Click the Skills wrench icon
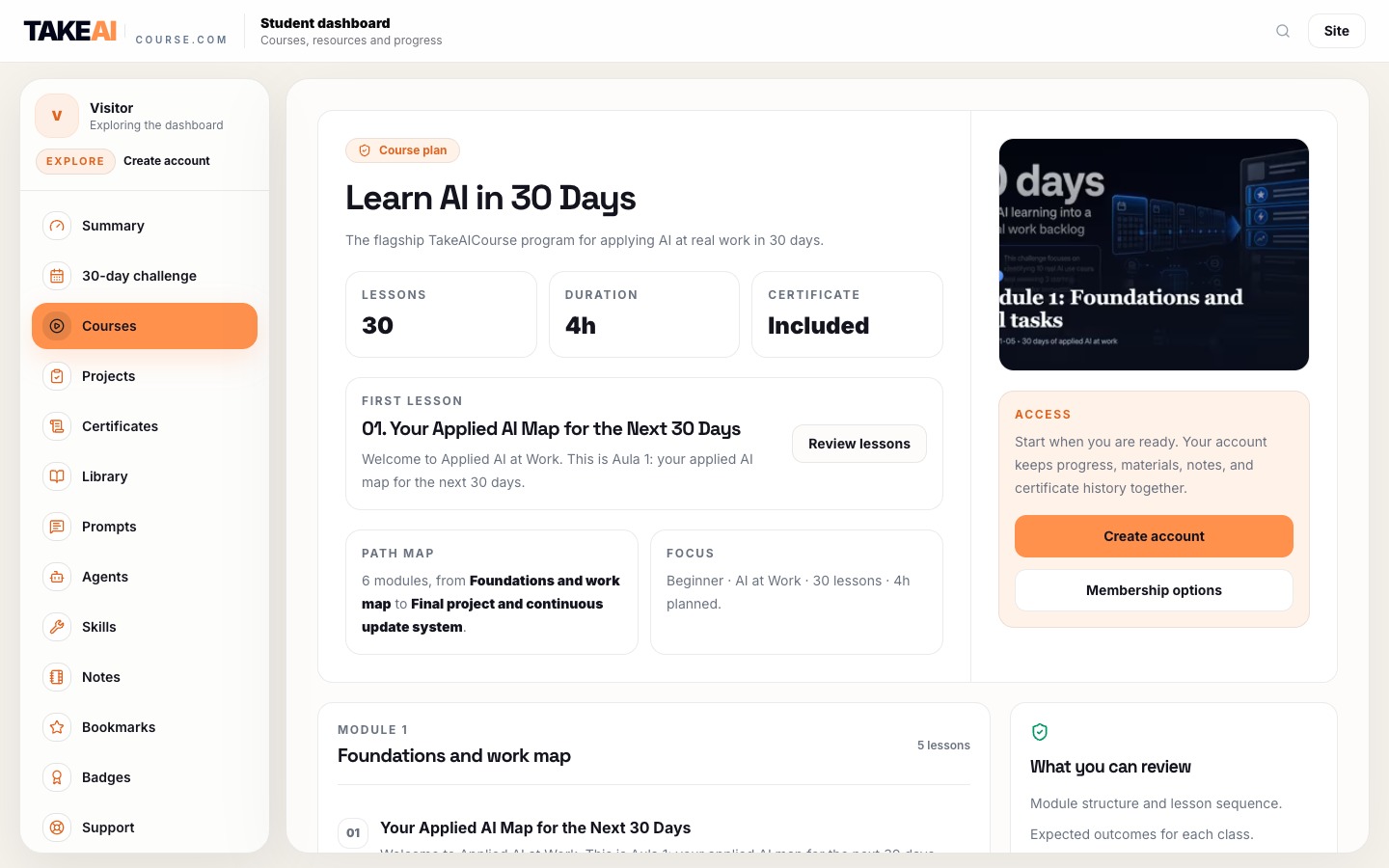This screenshot has height=868, width=1389. (57, 627)
